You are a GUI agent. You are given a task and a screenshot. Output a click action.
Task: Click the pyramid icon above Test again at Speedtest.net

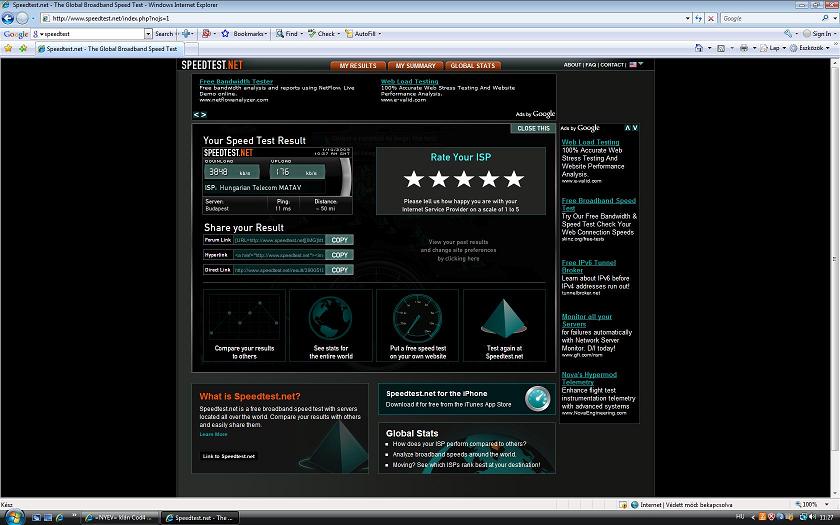pos(504,318)
